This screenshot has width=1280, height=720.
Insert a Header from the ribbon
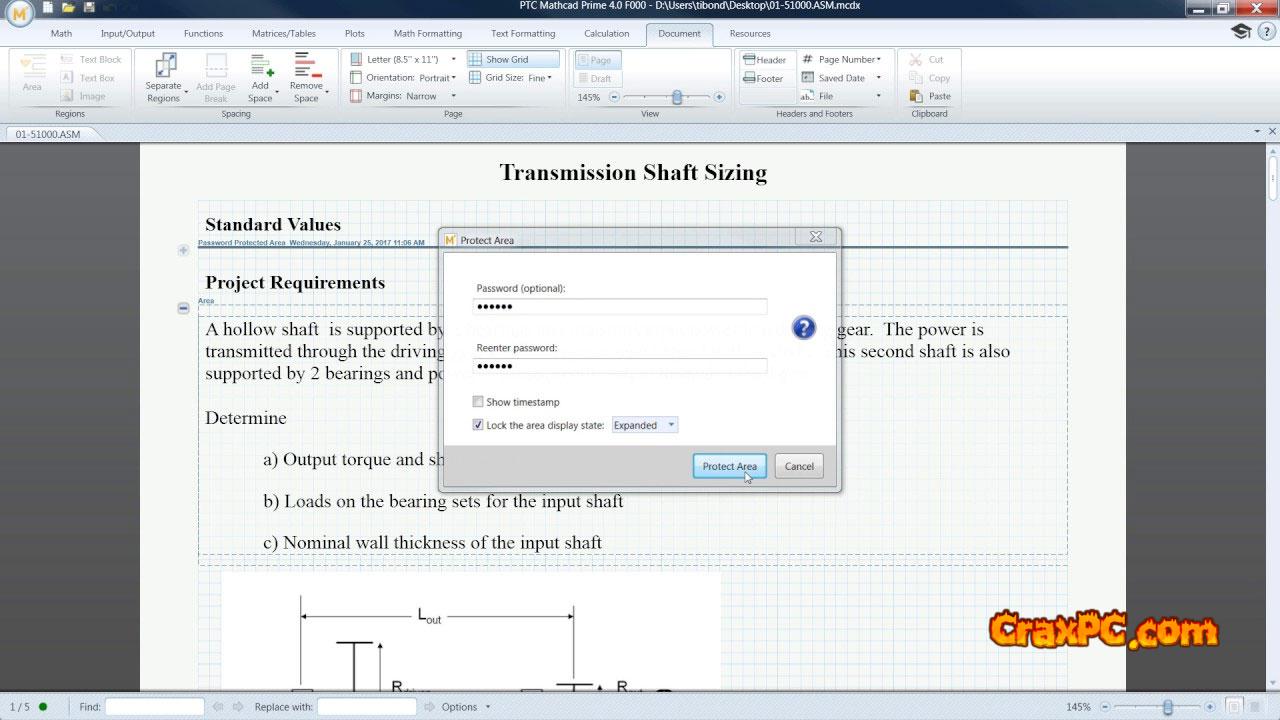765,60
